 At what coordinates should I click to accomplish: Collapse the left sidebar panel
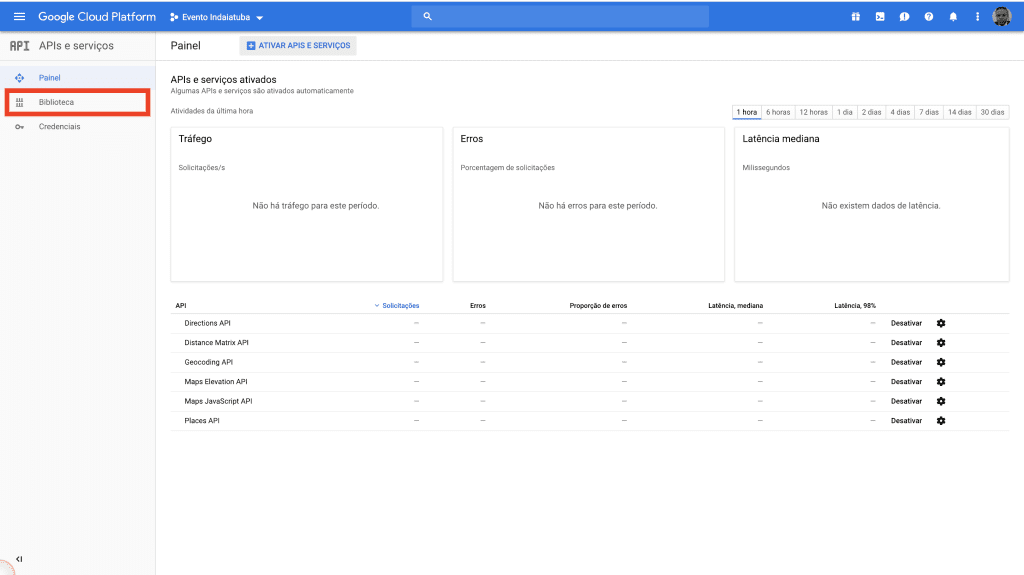coord(19,559)
